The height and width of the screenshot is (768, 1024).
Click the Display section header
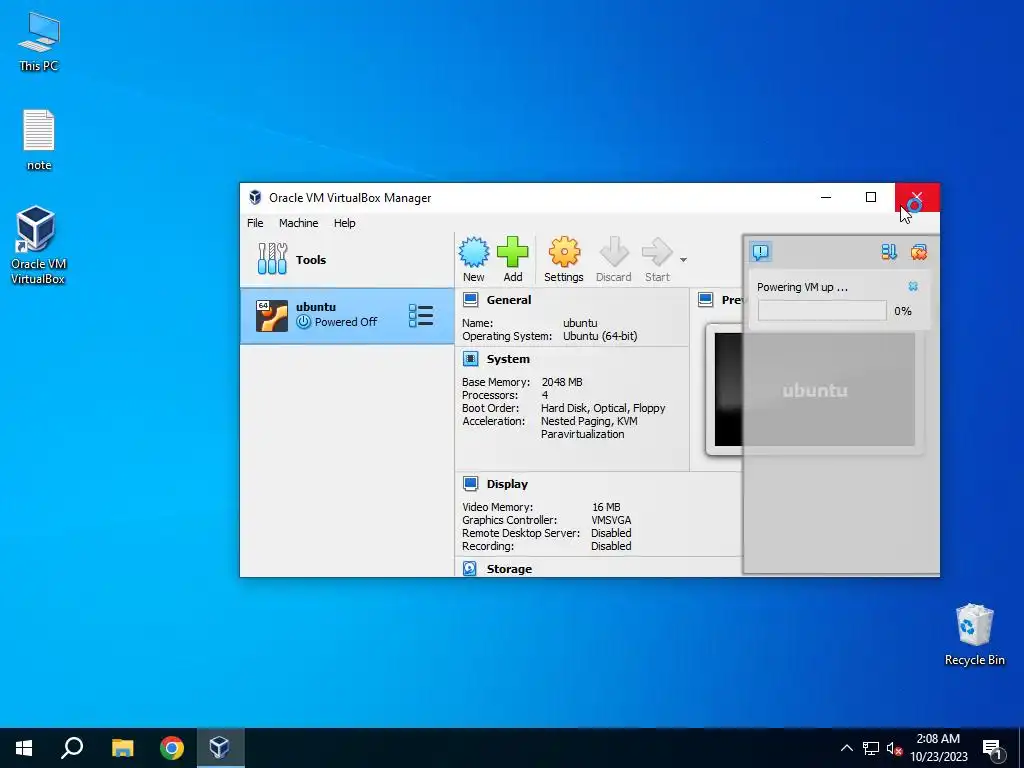coord(507,484)
